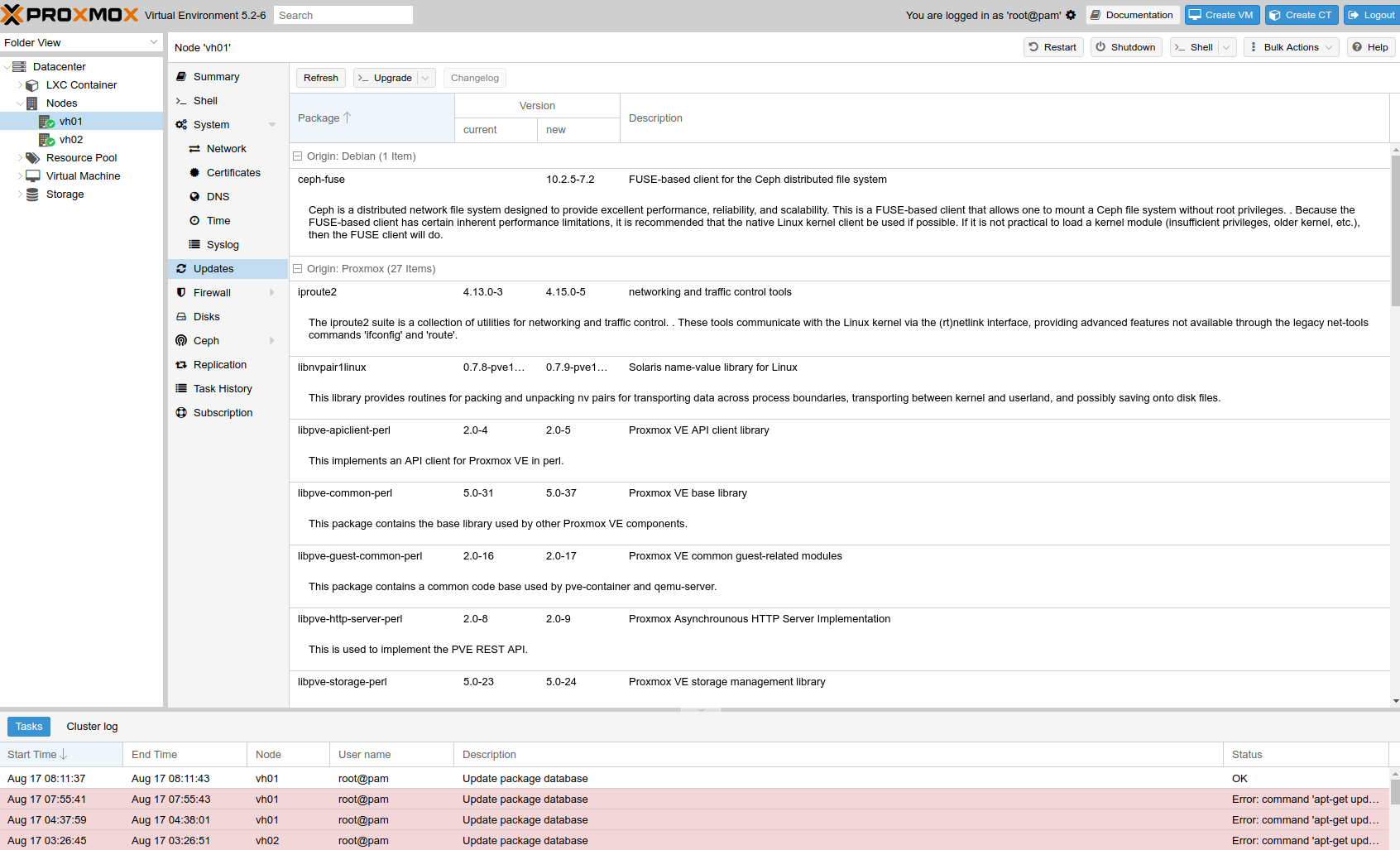Click the vh01 node status icon
The height and width of the screenshot is (850, 1400).
[46, 121]
